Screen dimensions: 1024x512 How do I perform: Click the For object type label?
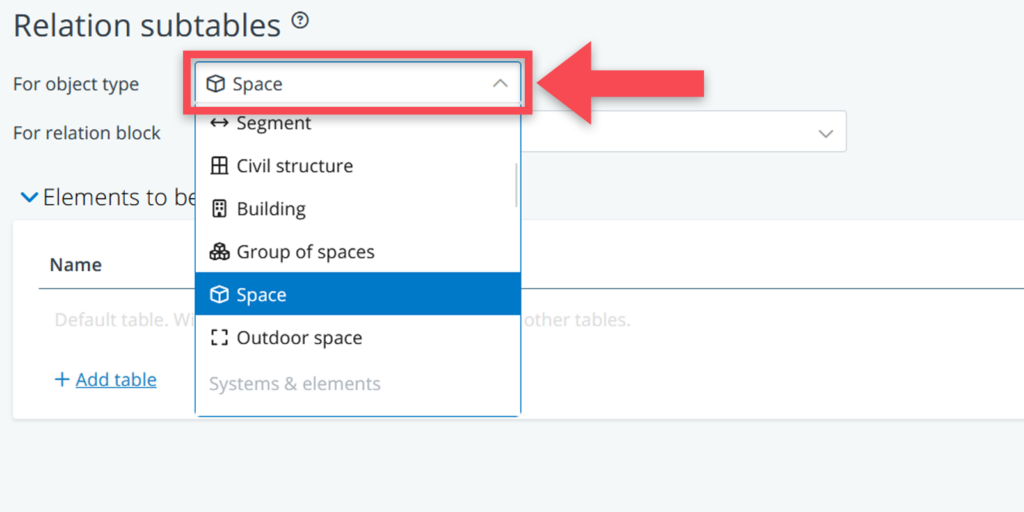click(76, 84)
